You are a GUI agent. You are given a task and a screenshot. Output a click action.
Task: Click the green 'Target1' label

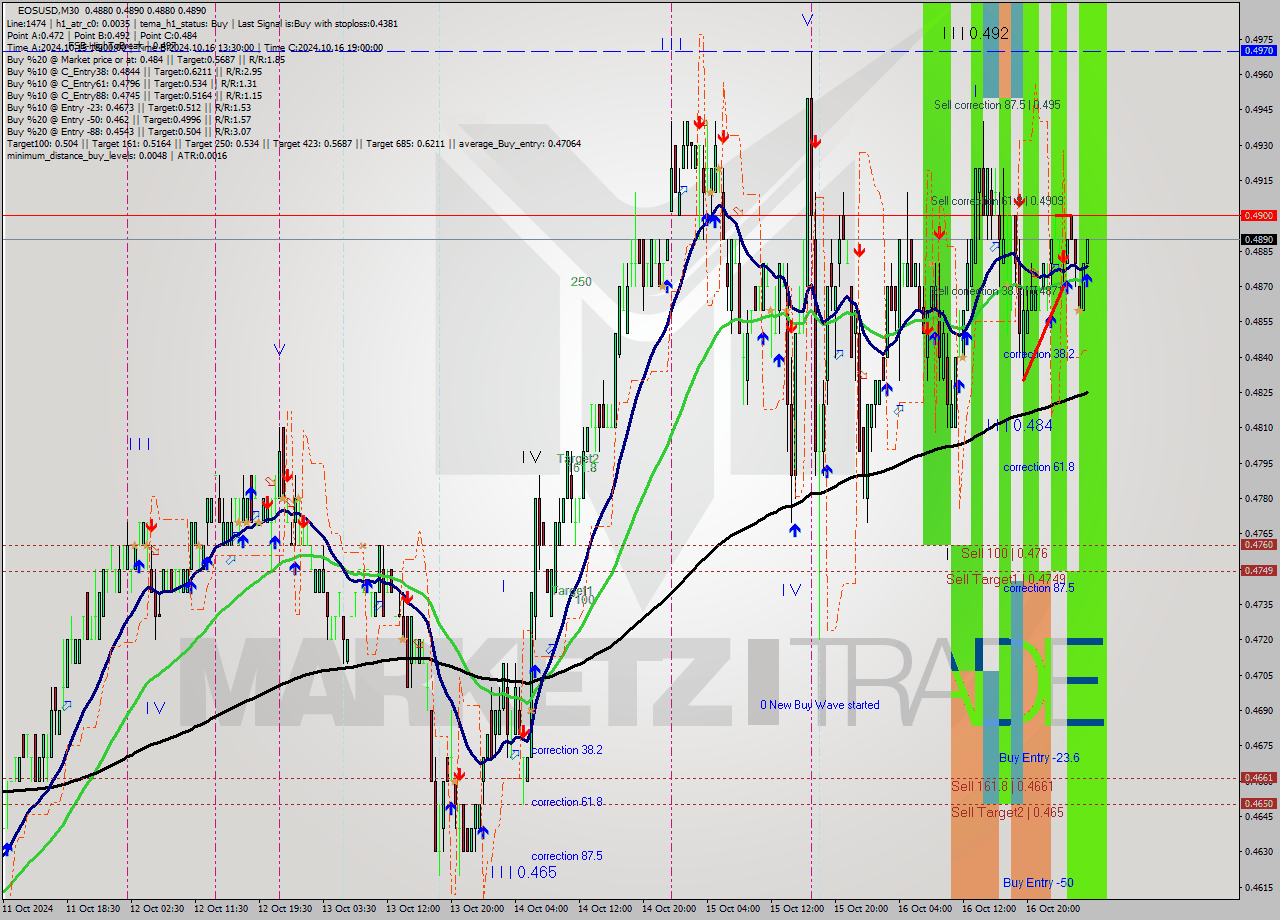pos(572,591)
